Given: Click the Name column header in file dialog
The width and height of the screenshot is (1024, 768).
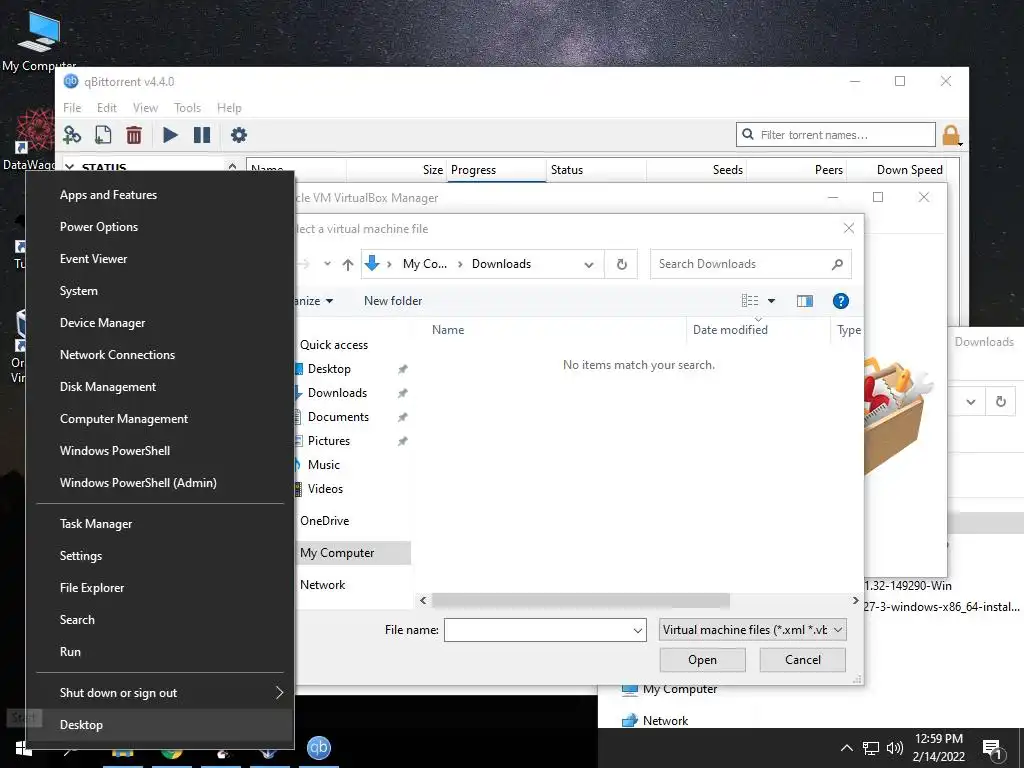Looking at the screenshot, I should point(448,330).
